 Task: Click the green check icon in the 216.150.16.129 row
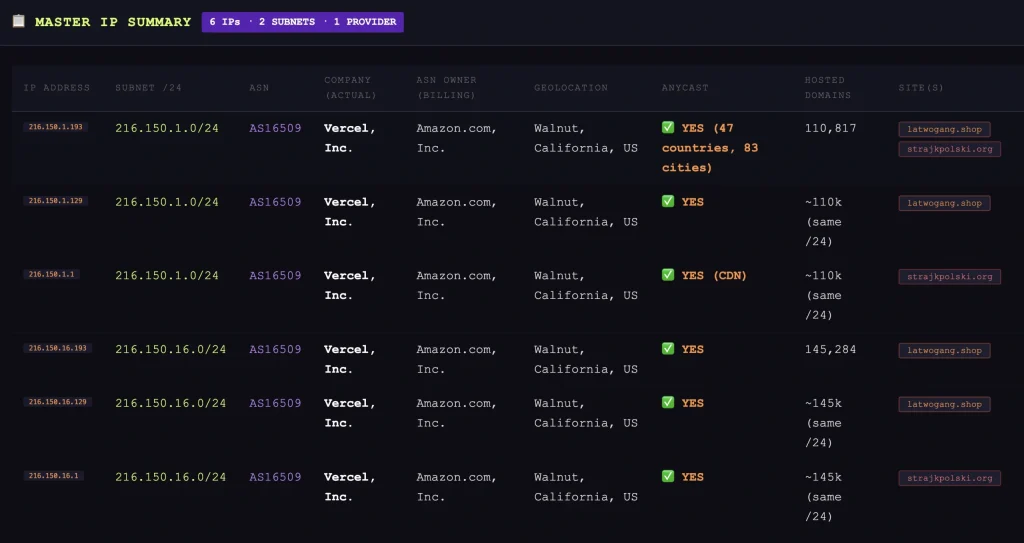(667, 403)
